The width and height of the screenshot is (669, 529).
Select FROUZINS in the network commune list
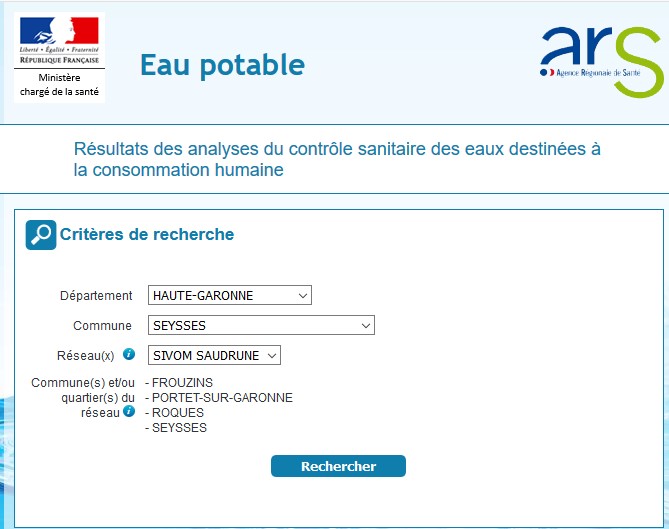click(x=182, y=383)
